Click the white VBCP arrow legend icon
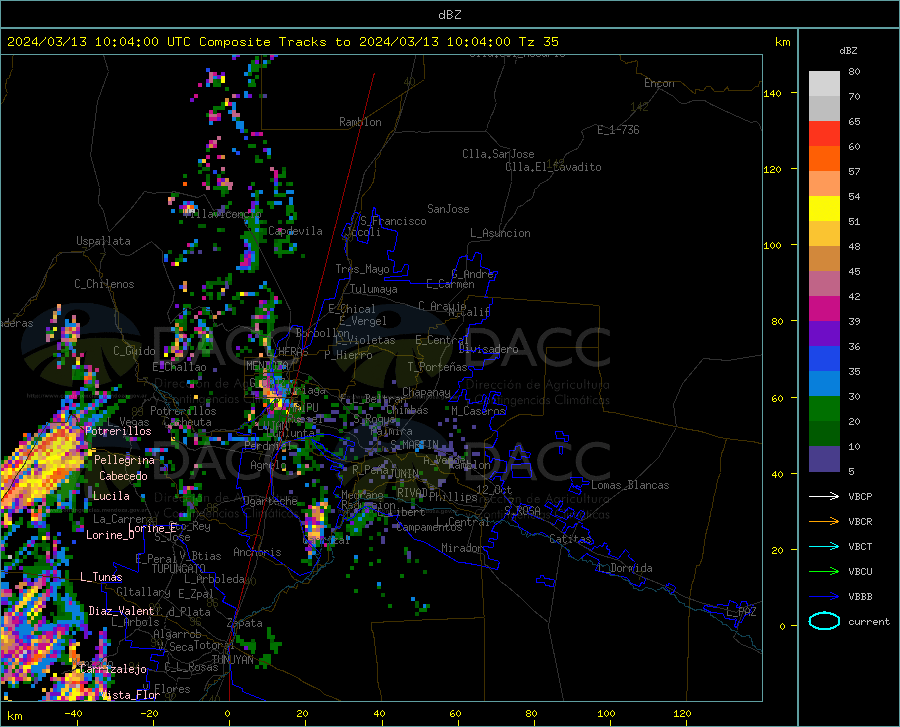This screenshot has width=900, height=727. (x=824, y=496)
